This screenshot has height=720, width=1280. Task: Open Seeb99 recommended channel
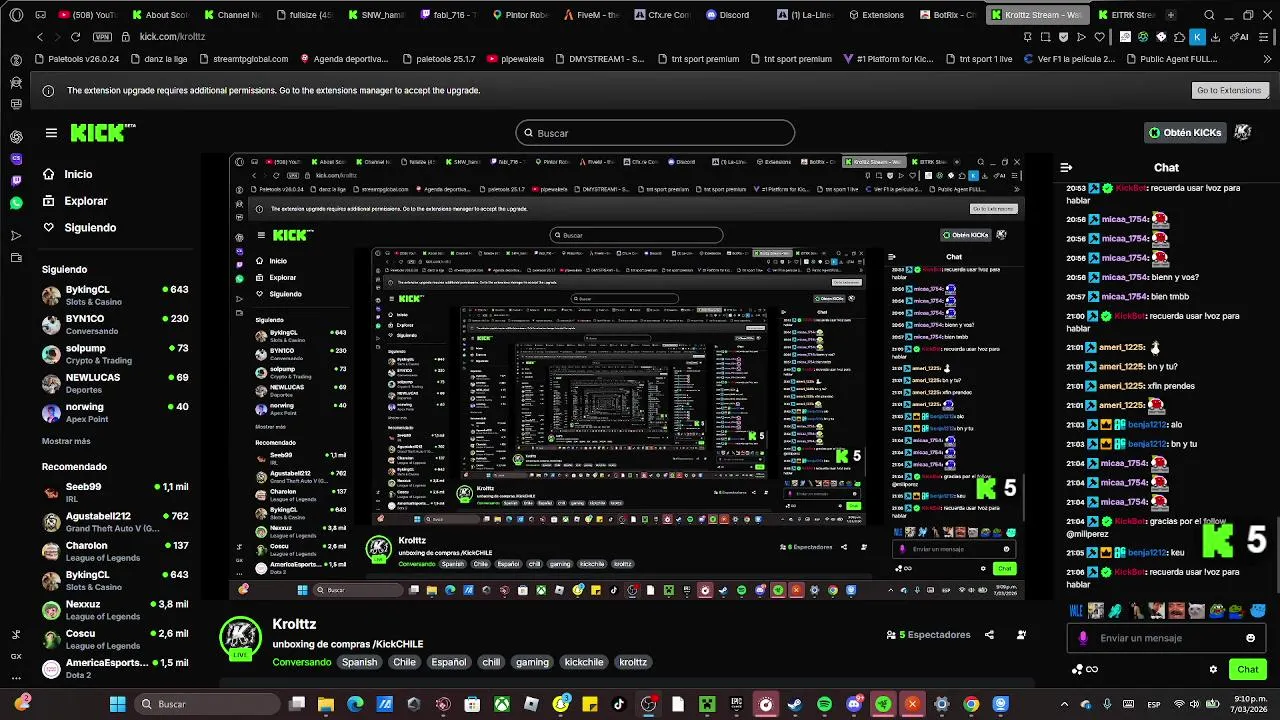pos(115,492)
